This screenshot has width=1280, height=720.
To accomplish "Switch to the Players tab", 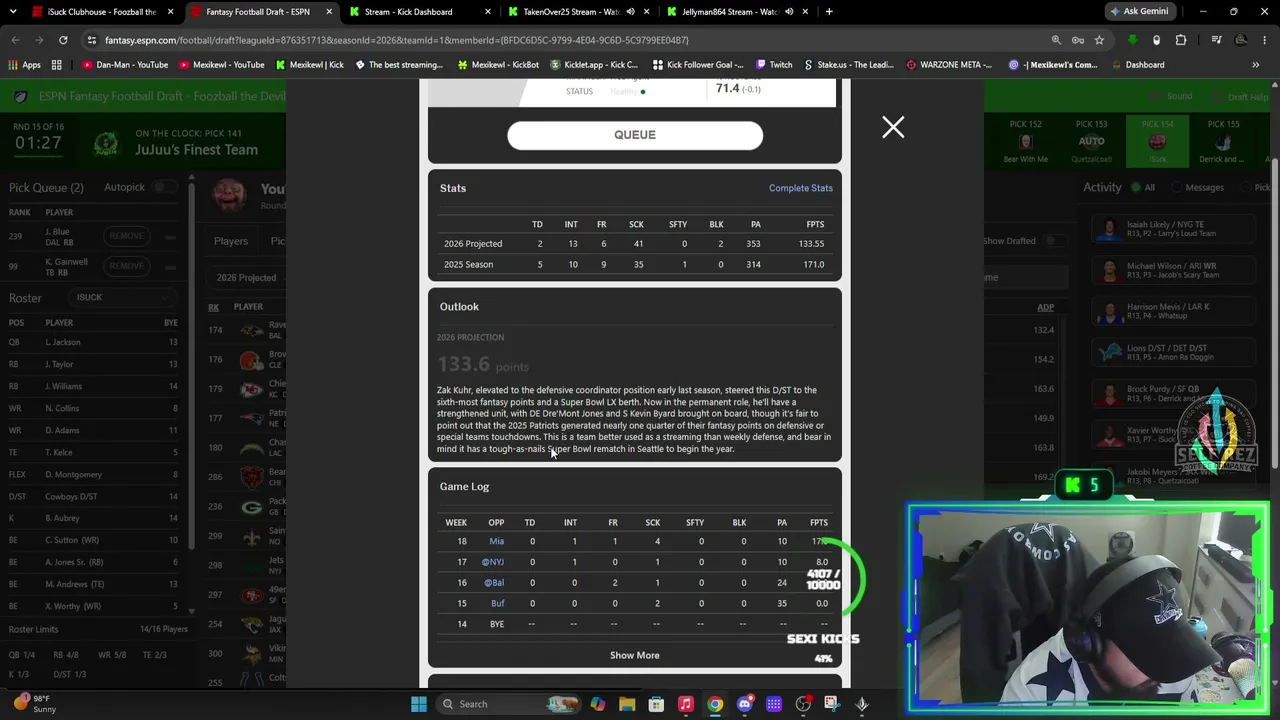I will 231,241.
